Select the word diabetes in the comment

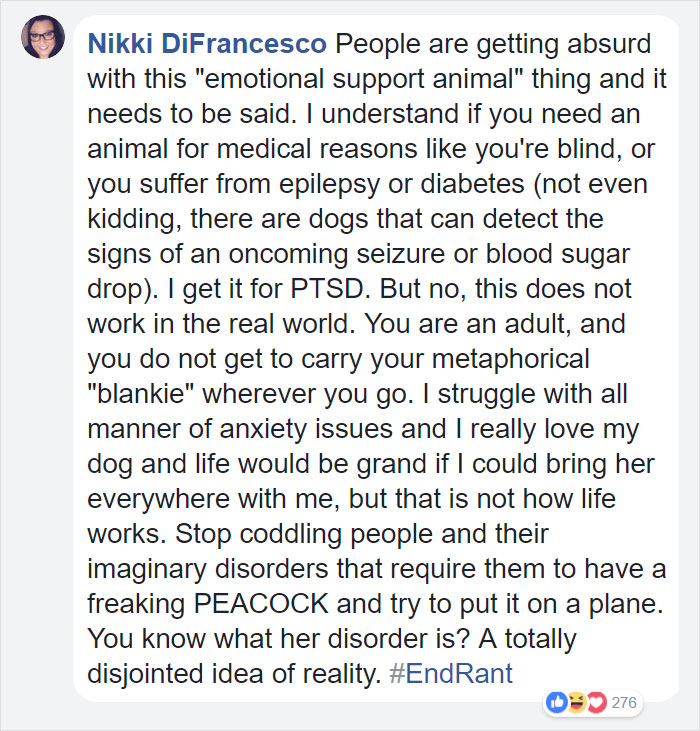473,184
